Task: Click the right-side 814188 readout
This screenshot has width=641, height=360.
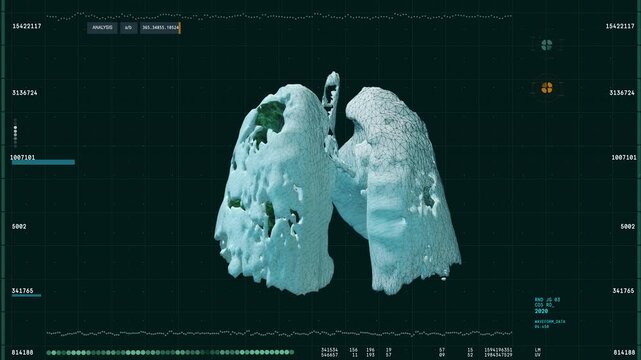Action: [624, 352]
